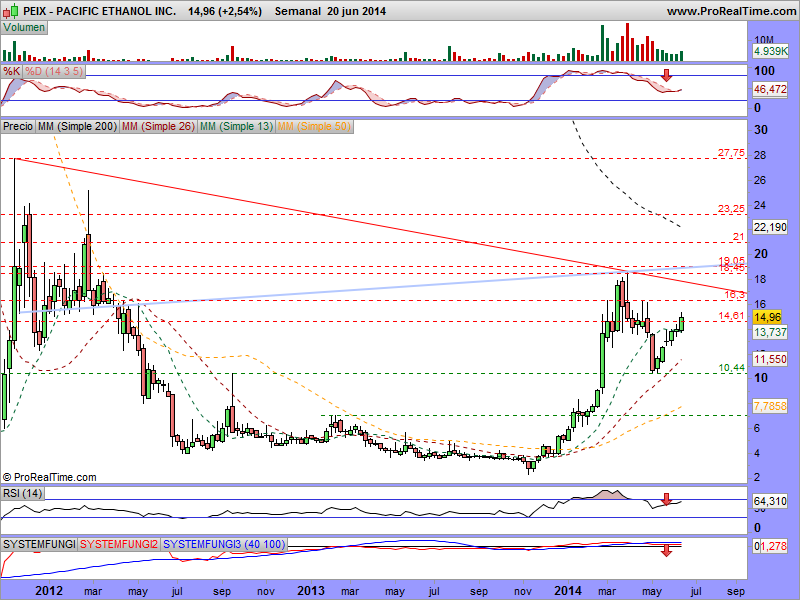The height and width of the screenshot is (600, 800).
Task: Click the green 10,44 support label
Action: coord(732,367)
